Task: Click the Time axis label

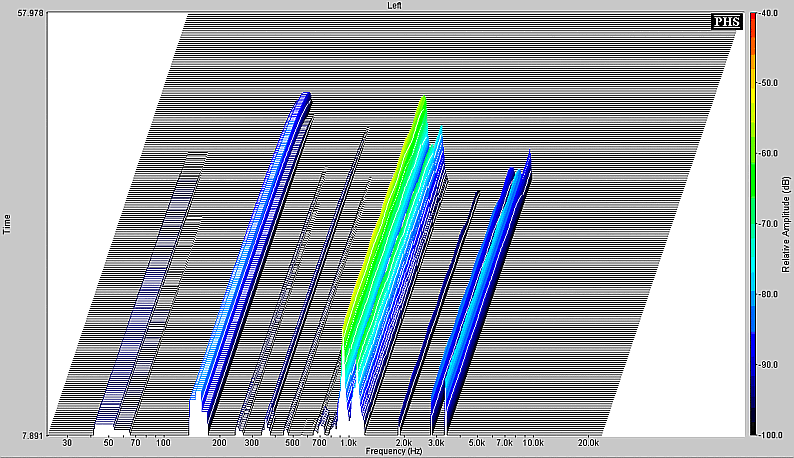Action: pos(7,223)
